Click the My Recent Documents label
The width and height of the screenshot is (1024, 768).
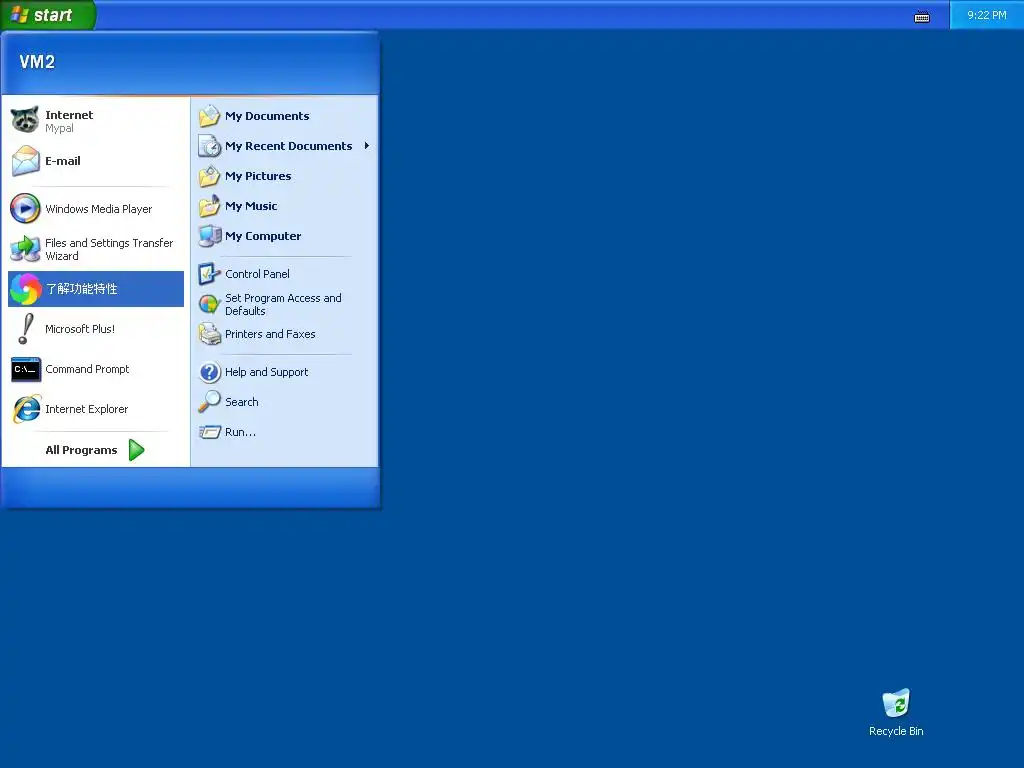(289, 146)
